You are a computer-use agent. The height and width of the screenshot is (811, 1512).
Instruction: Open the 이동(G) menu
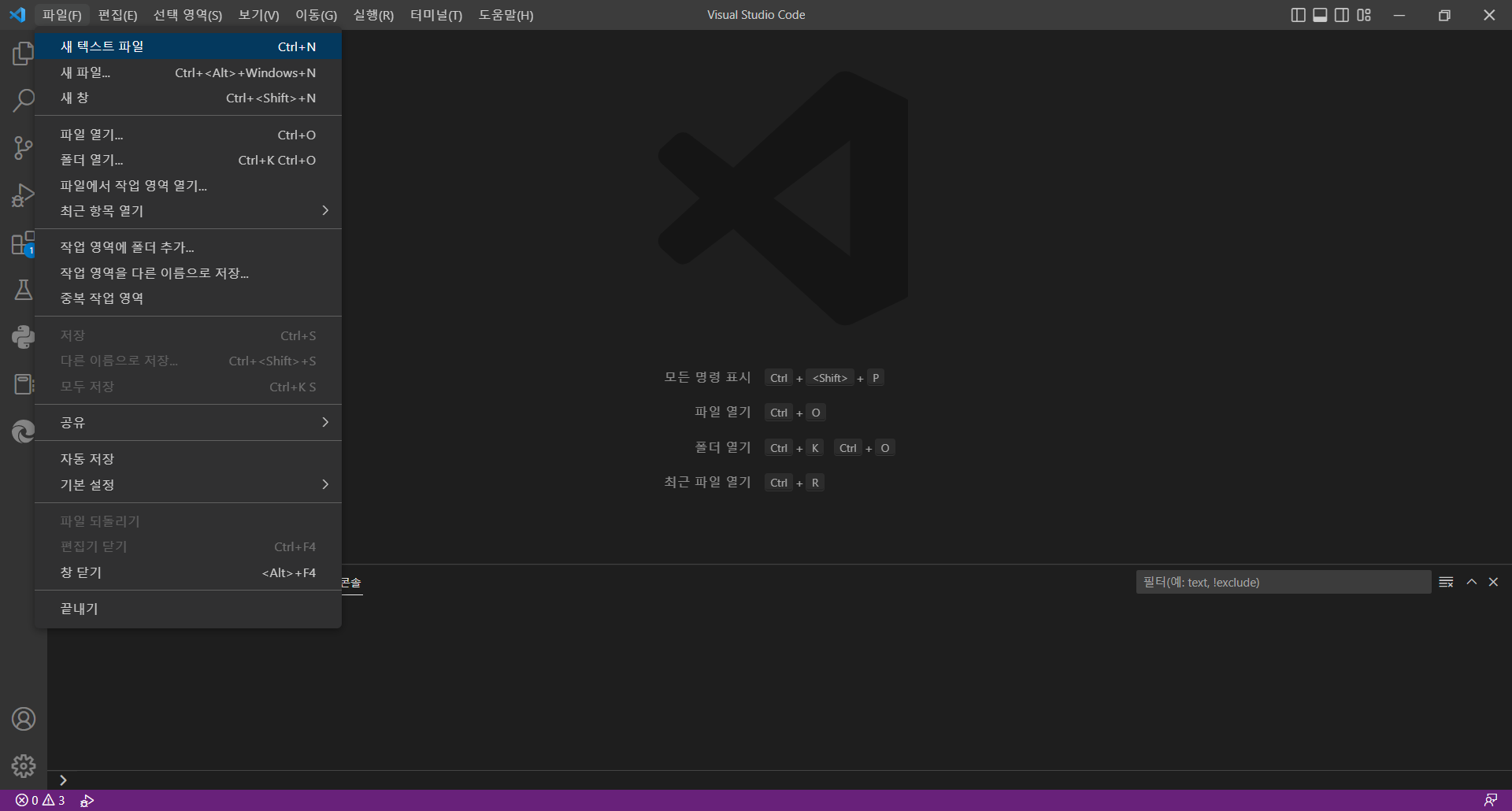point(316,15)
